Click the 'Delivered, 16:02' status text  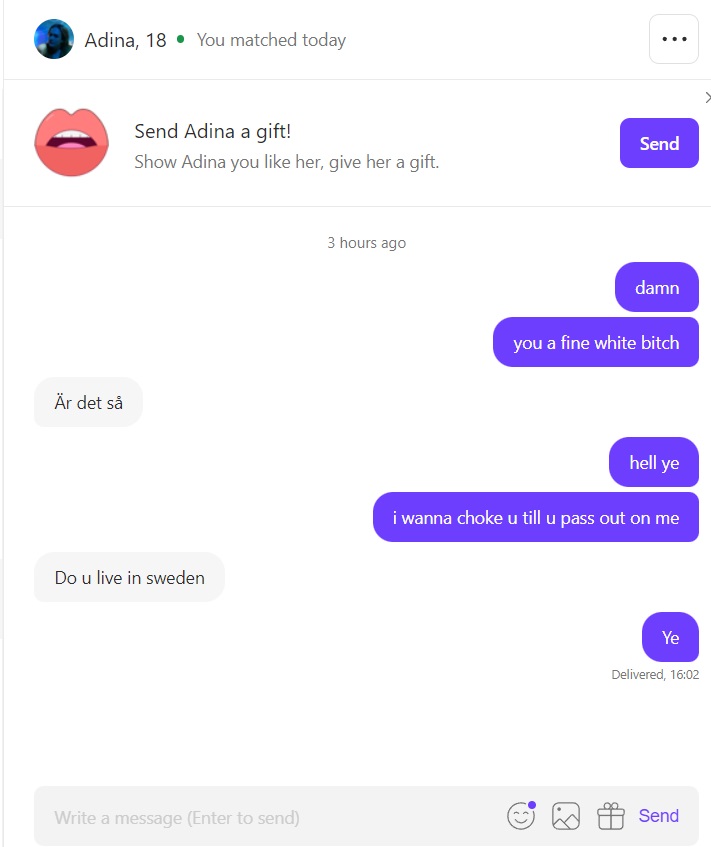click(655, 675)
